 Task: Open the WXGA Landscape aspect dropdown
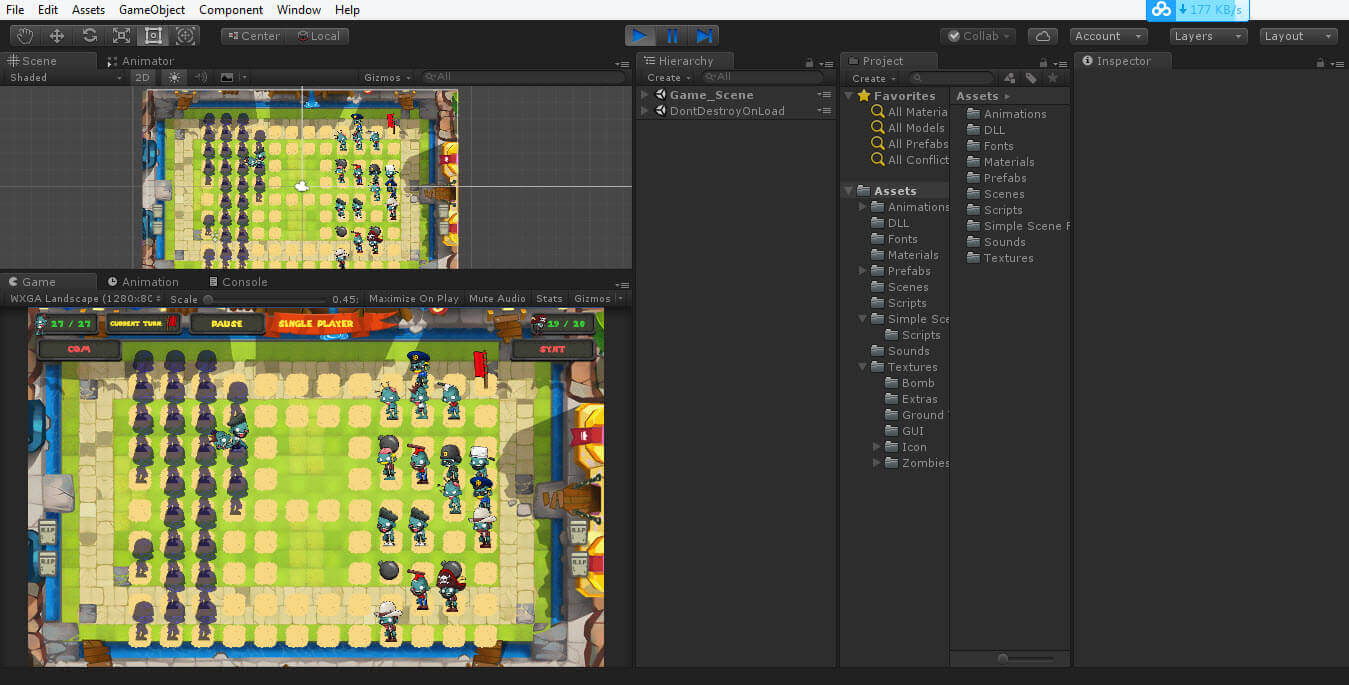[85, 298]
